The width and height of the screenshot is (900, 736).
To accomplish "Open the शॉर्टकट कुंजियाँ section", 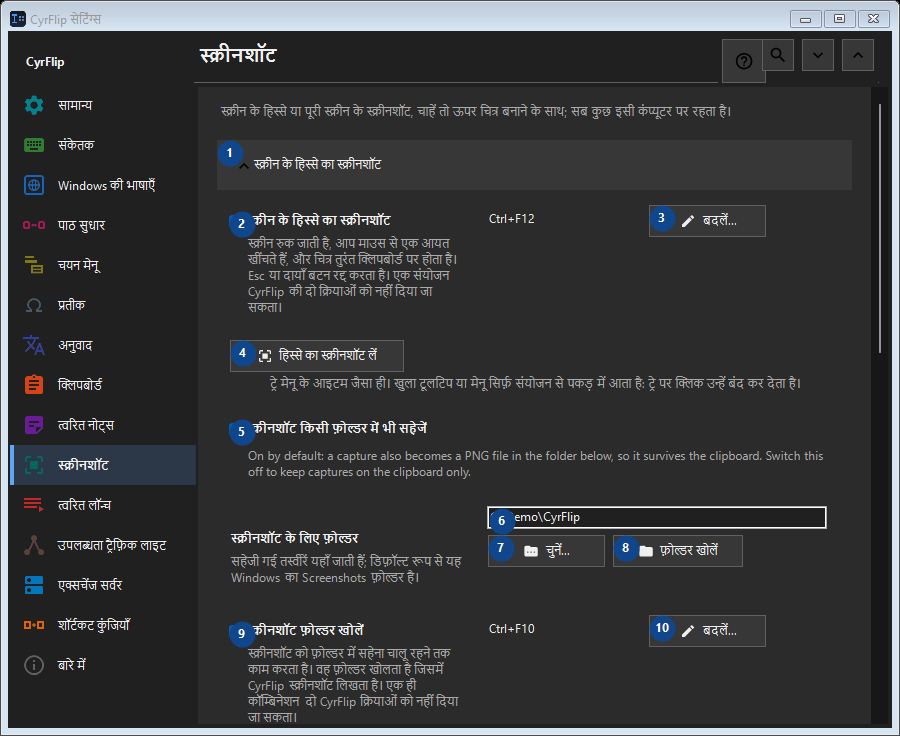I will tap(103, 625).
